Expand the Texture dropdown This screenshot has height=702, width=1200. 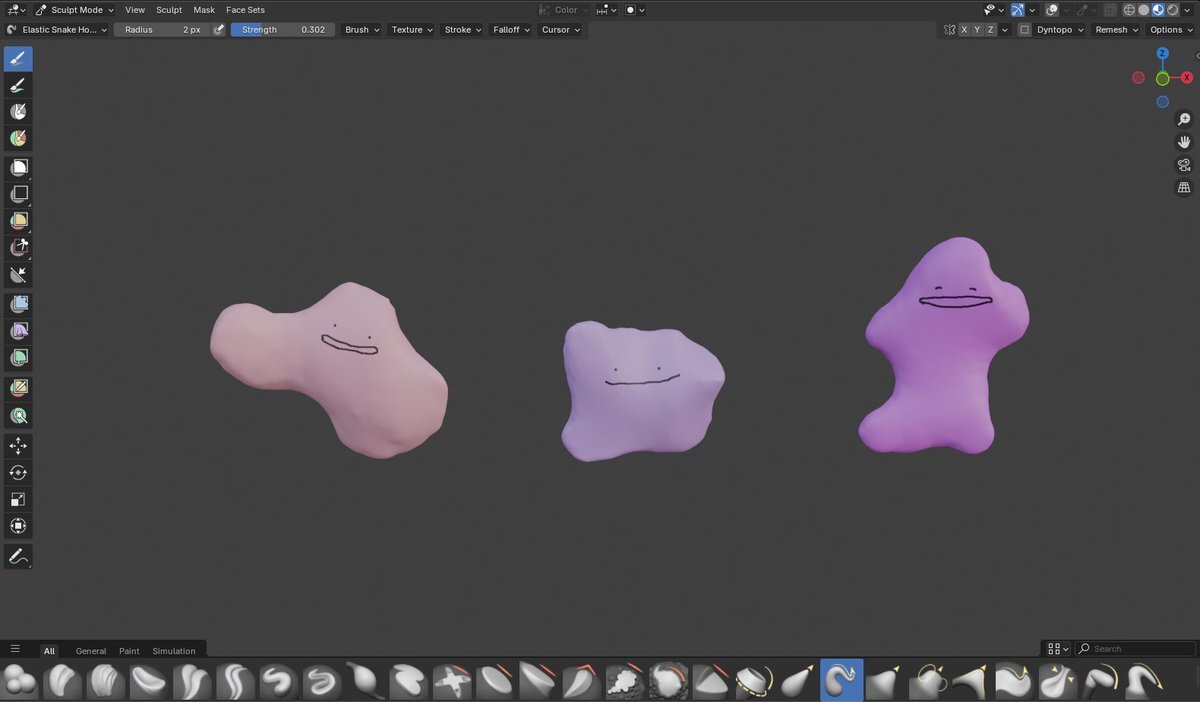point(412,30)
